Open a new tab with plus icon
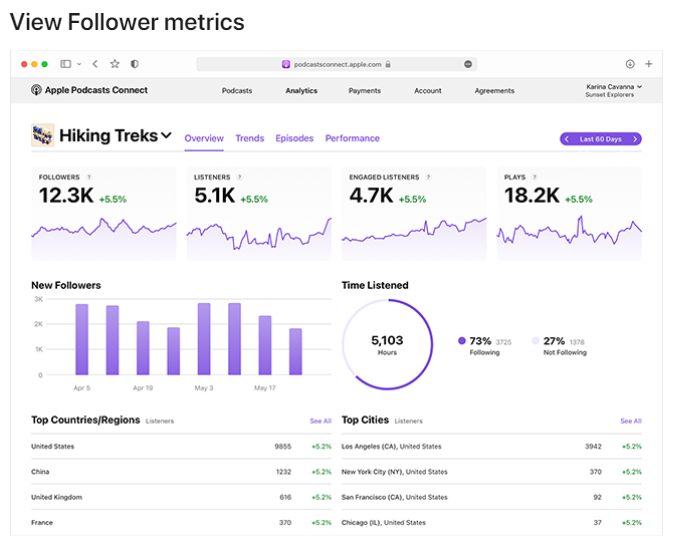674x549 pixels. tap(649, 64)
